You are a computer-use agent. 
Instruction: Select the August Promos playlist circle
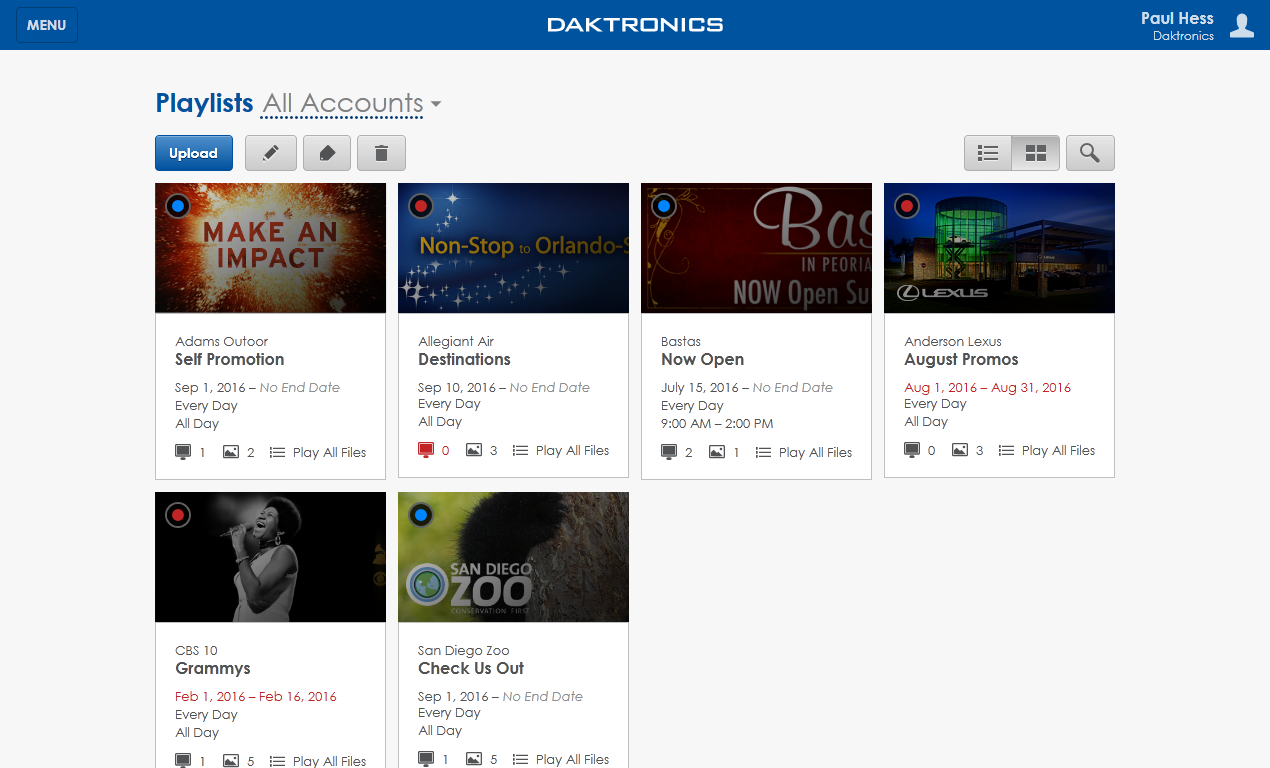tap(907, 206)
